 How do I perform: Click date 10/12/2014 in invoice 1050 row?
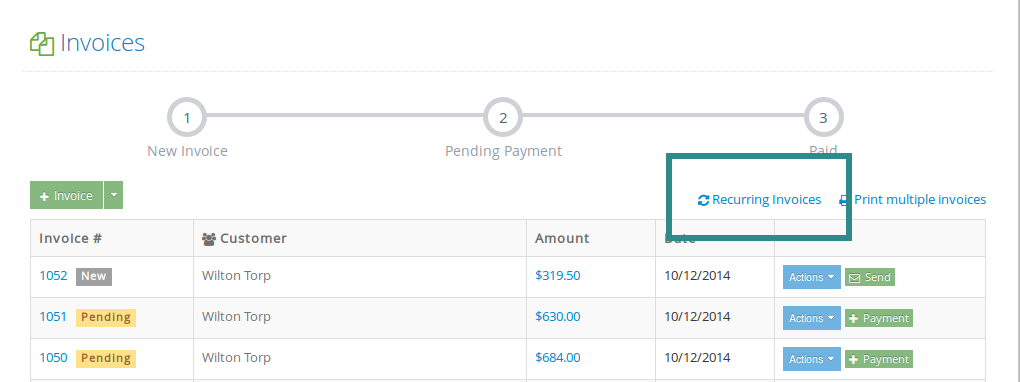[697, 358]
